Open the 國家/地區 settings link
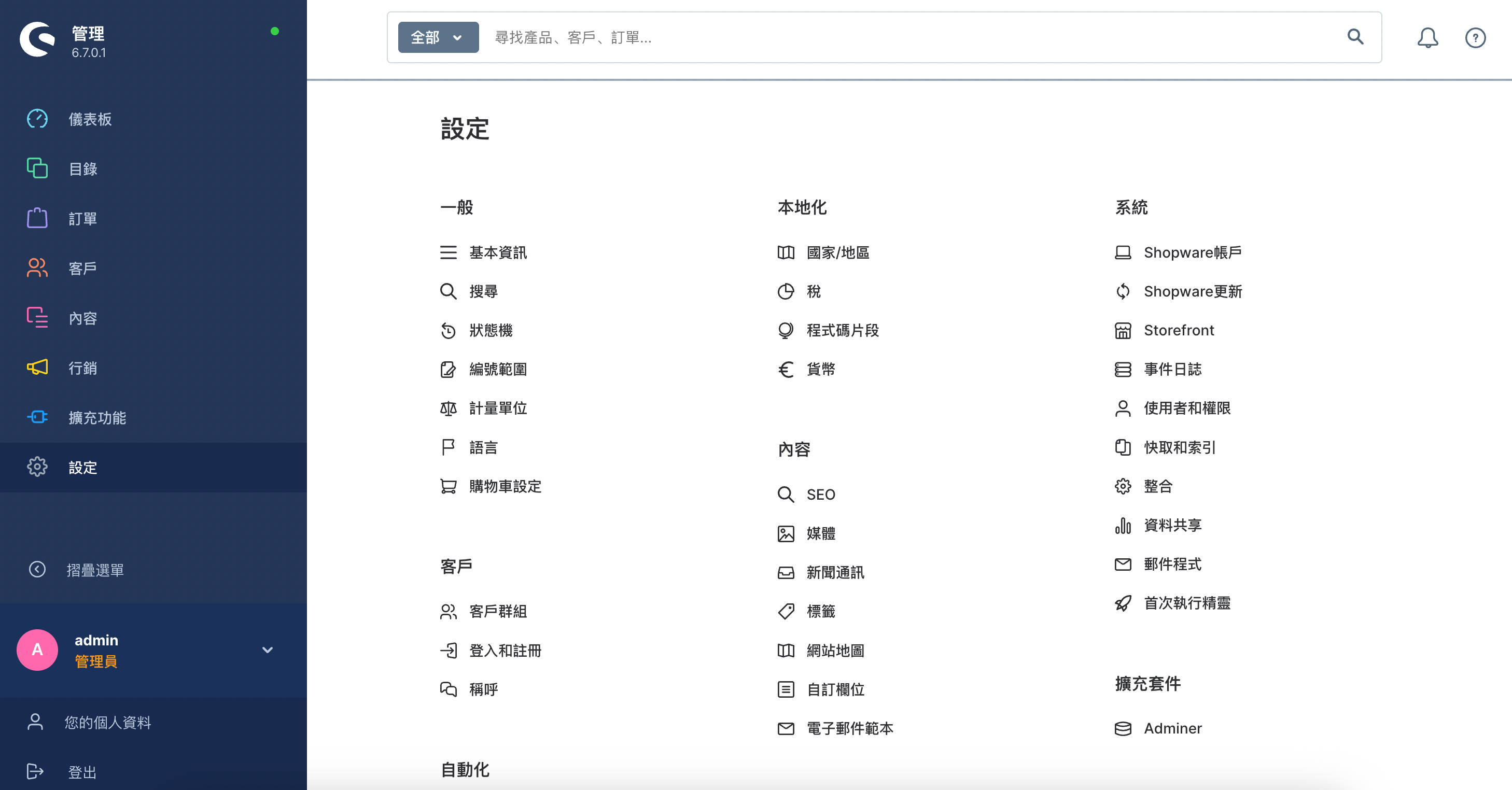 [837, 252]
